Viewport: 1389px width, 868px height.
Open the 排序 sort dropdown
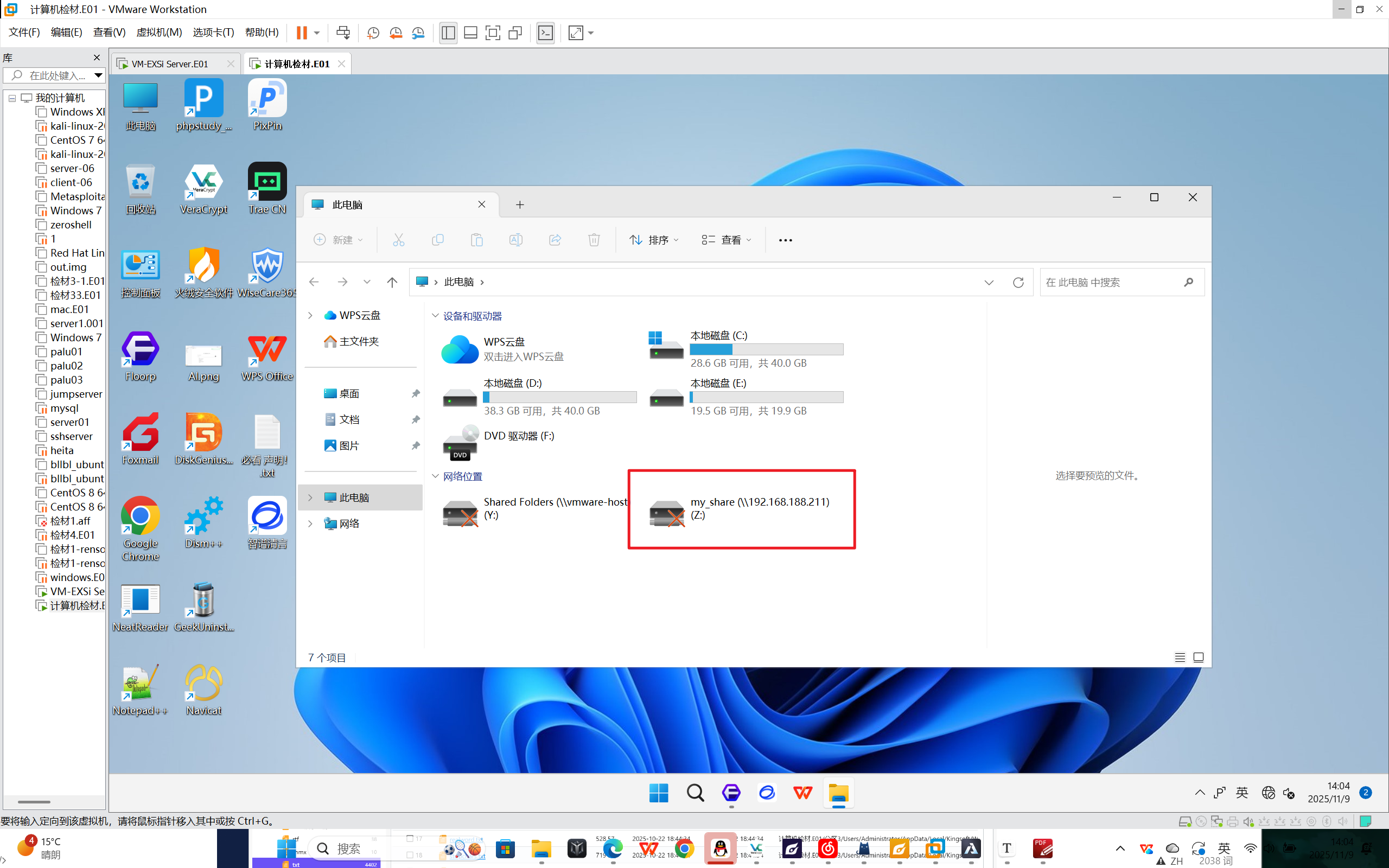point(654,240)
